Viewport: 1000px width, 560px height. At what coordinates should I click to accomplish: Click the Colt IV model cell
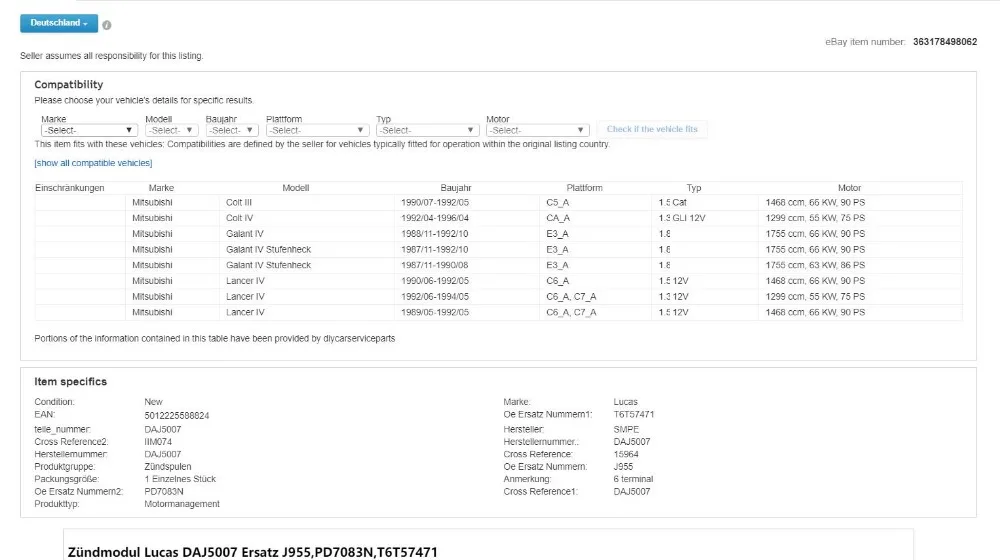pos(239,218)
